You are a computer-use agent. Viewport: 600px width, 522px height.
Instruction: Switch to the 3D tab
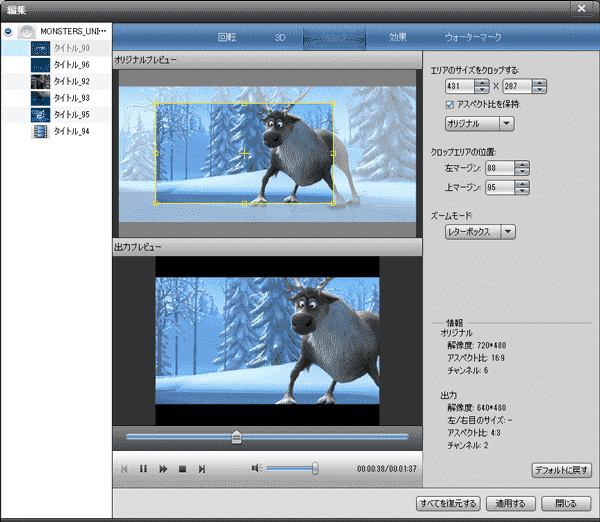pyautogui.click(x=280, y=38)
